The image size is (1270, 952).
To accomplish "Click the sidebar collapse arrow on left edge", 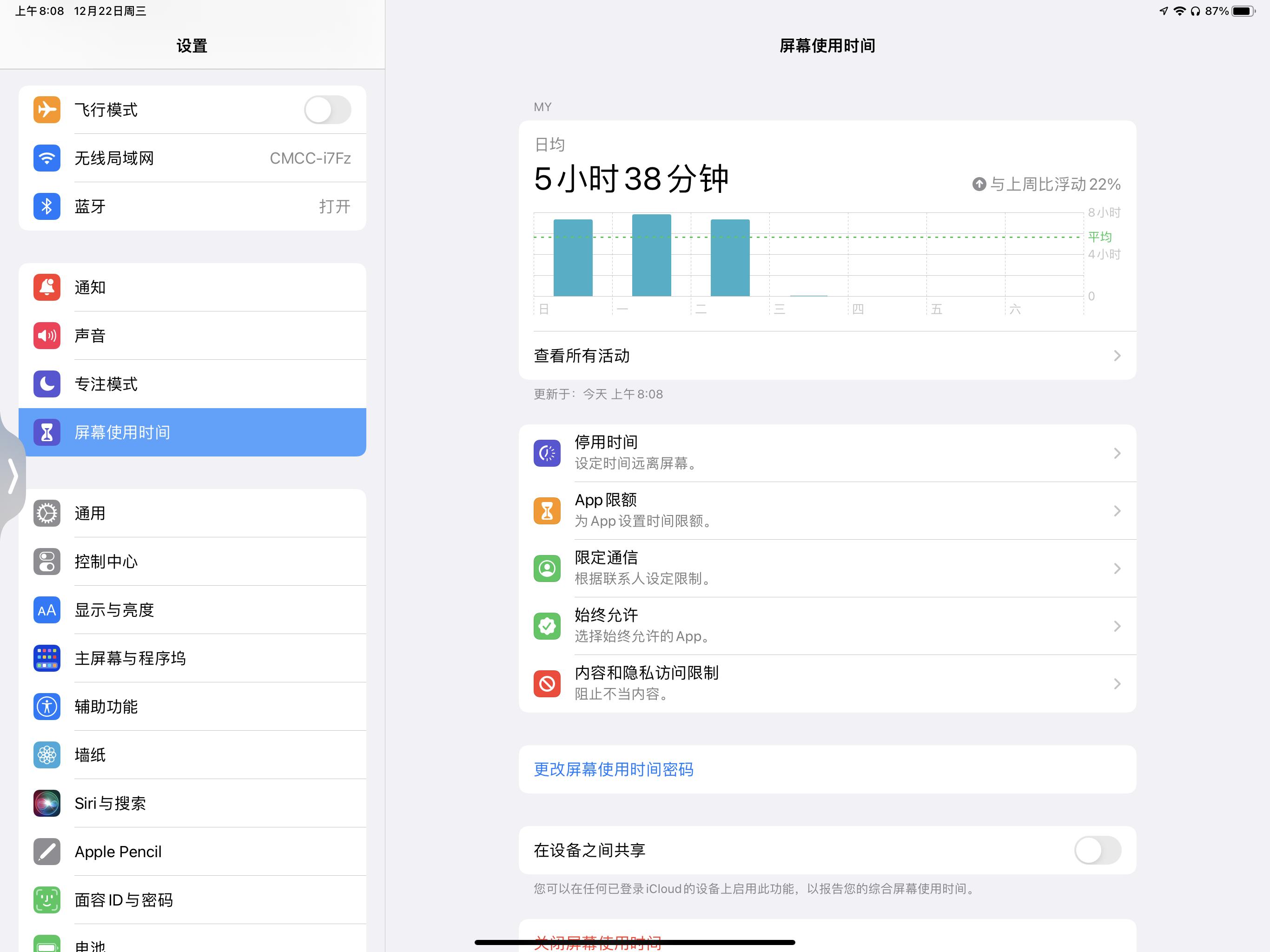I will pos(13,476).
